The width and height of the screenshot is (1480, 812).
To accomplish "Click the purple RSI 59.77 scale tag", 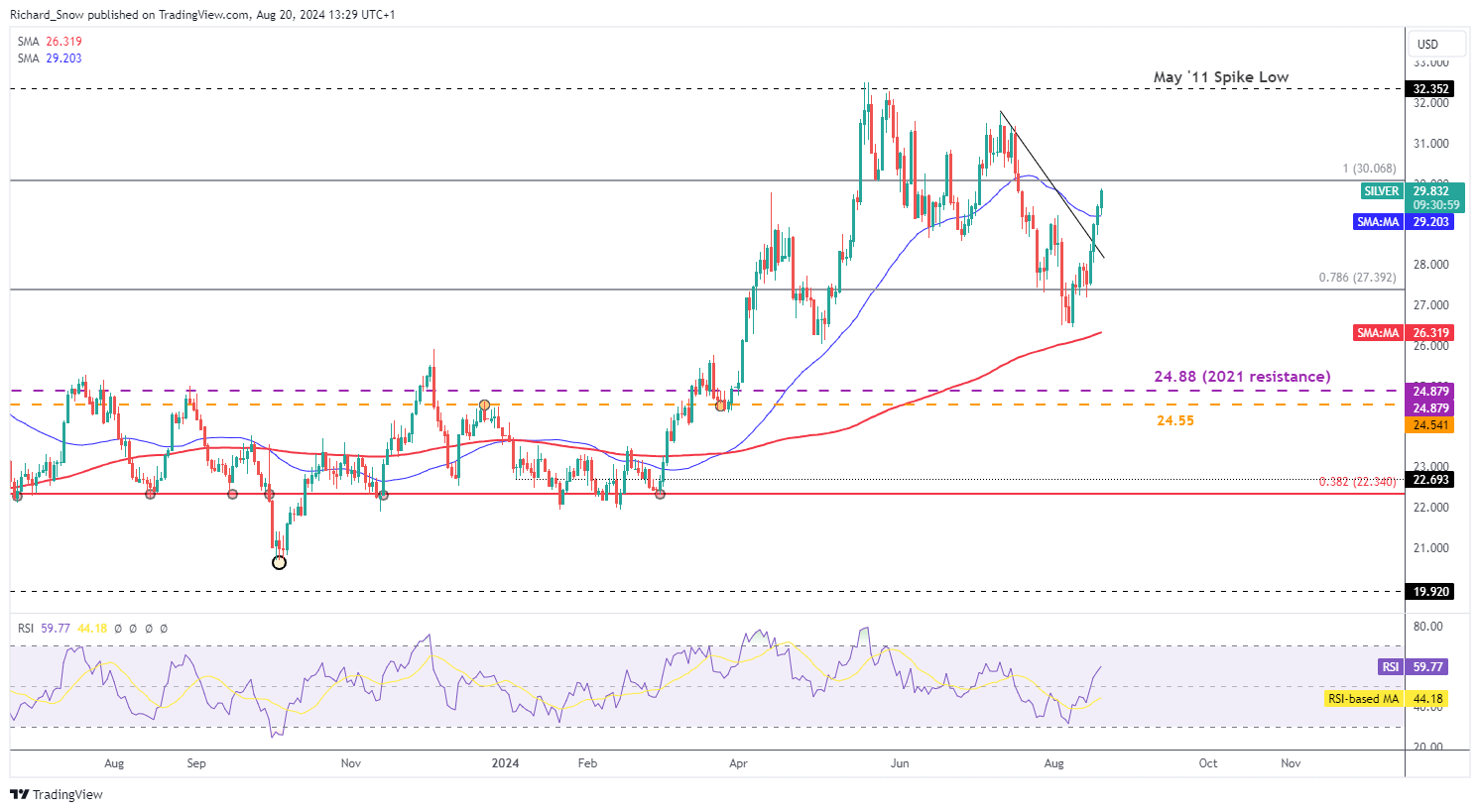I will click(x=1413, y=667).
